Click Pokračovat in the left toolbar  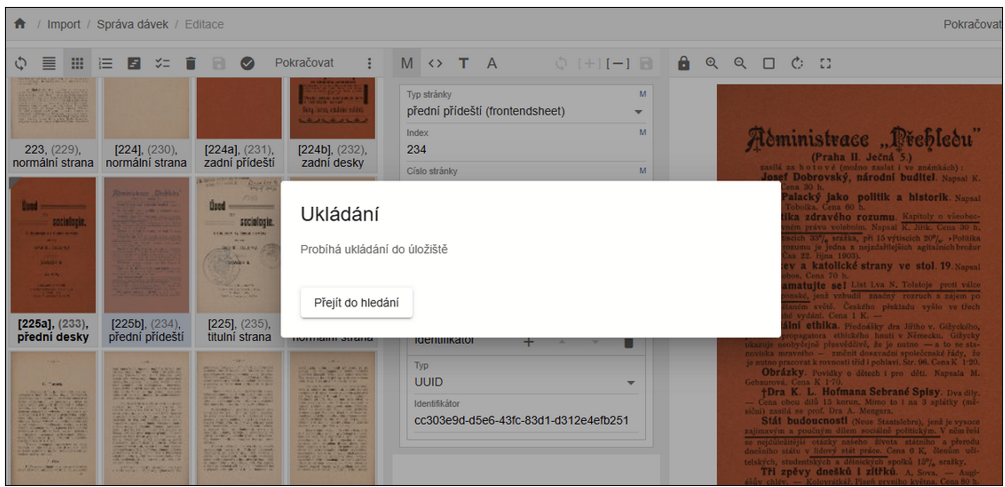304,63
